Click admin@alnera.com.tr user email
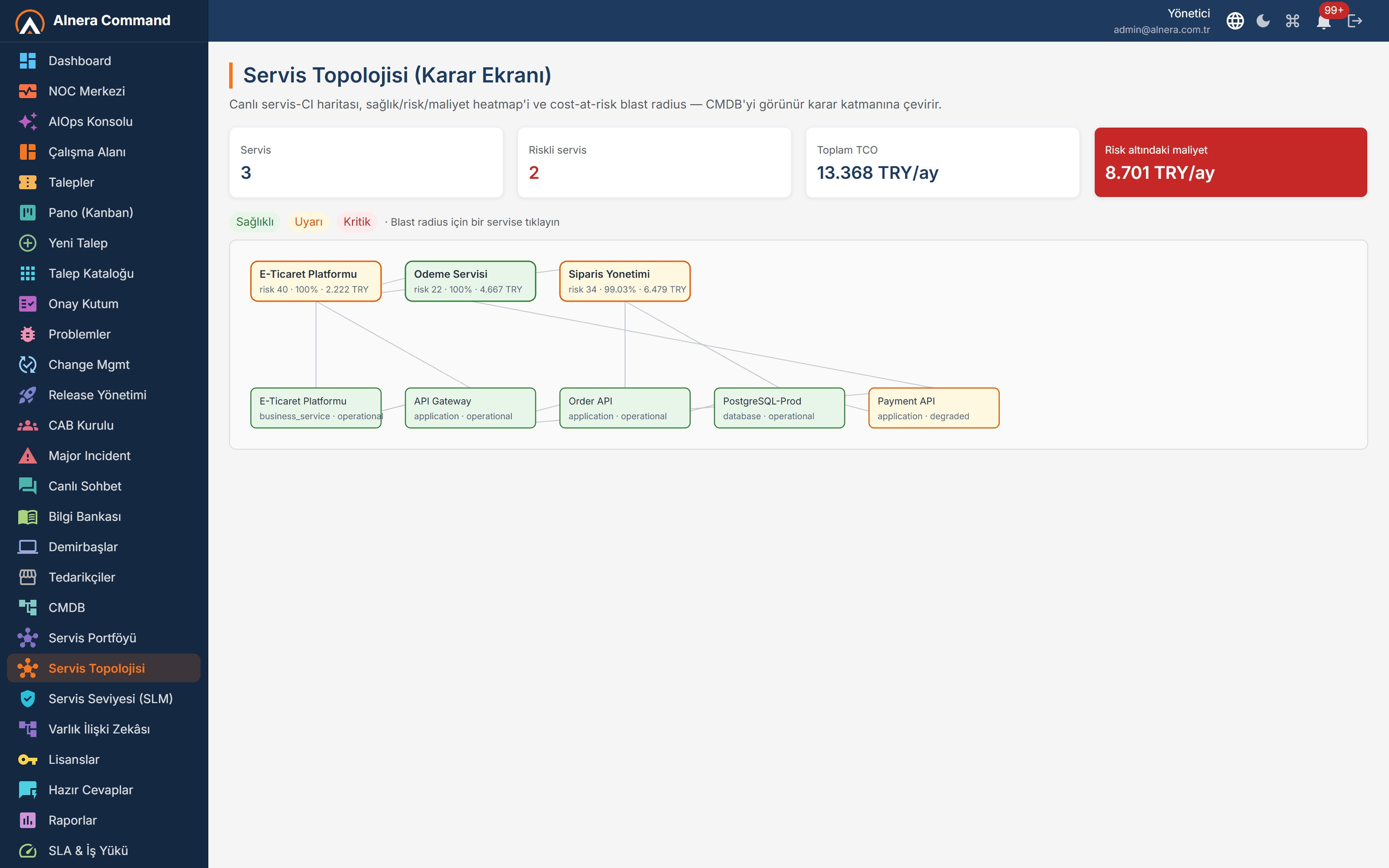The width and height of the screenshot is (1389, 868). pyautogui.click(x=1162, y=30)
